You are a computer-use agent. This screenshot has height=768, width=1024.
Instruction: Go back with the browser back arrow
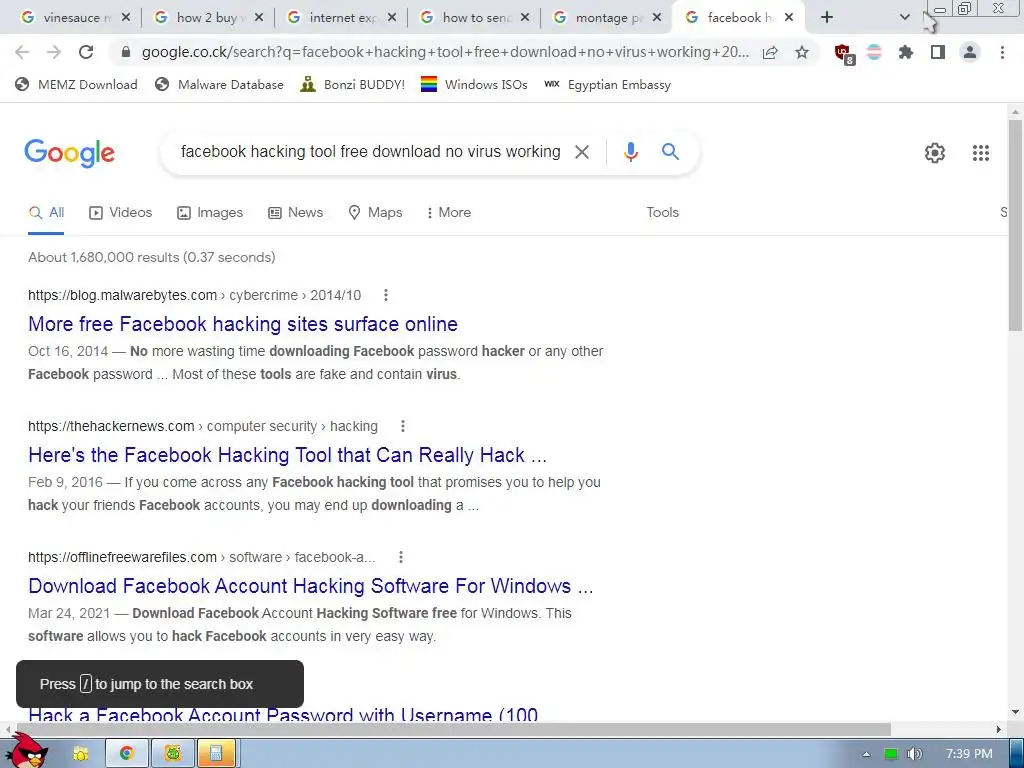pyautogui.click(x=22, y=52)
